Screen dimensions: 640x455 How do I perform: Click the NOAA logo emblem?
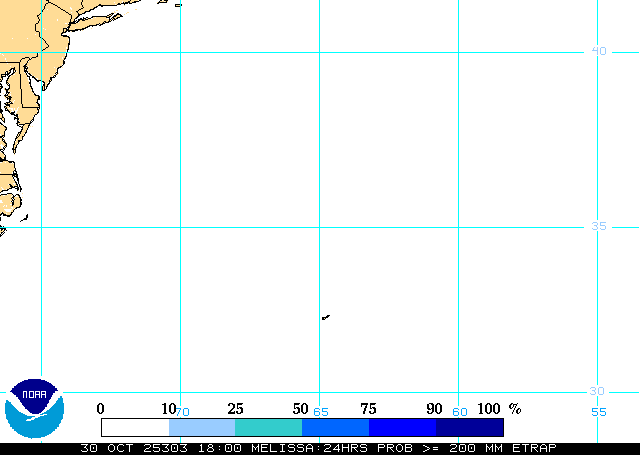[34, 408]
